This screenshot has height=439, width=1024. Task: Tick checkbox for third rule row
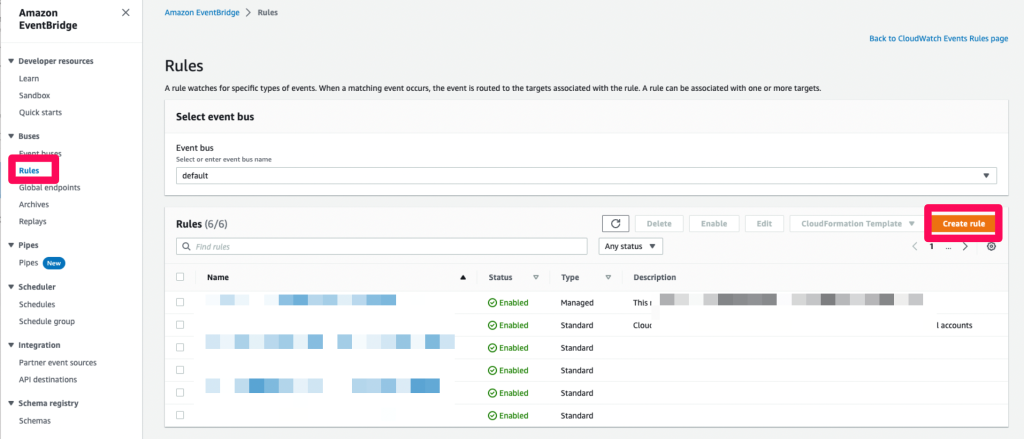tap(180, 348)
